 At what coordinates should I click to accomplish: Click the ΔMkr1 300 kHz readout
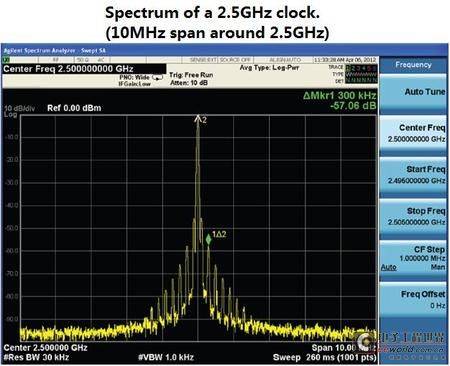point(340,95)
